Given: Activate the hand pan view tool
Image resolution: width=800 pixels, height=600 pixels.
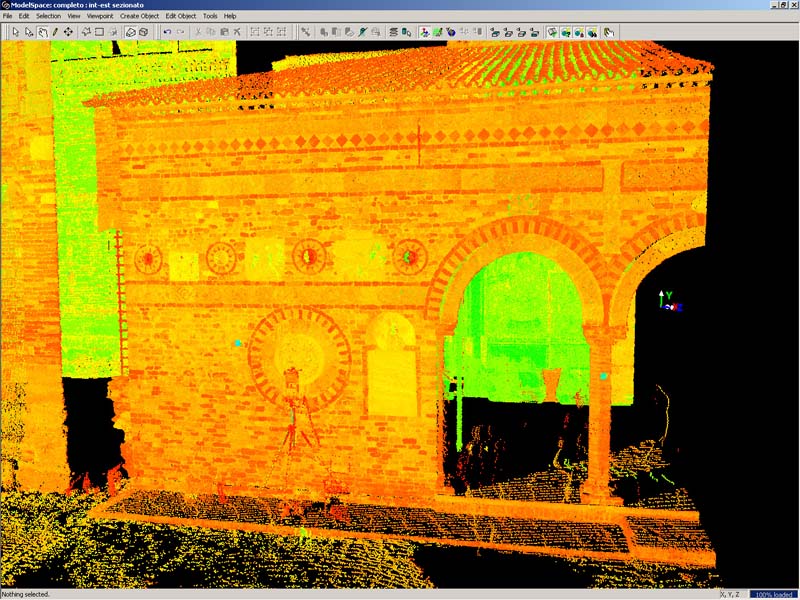Looking at the screenshot, I should tap(42, 32).
